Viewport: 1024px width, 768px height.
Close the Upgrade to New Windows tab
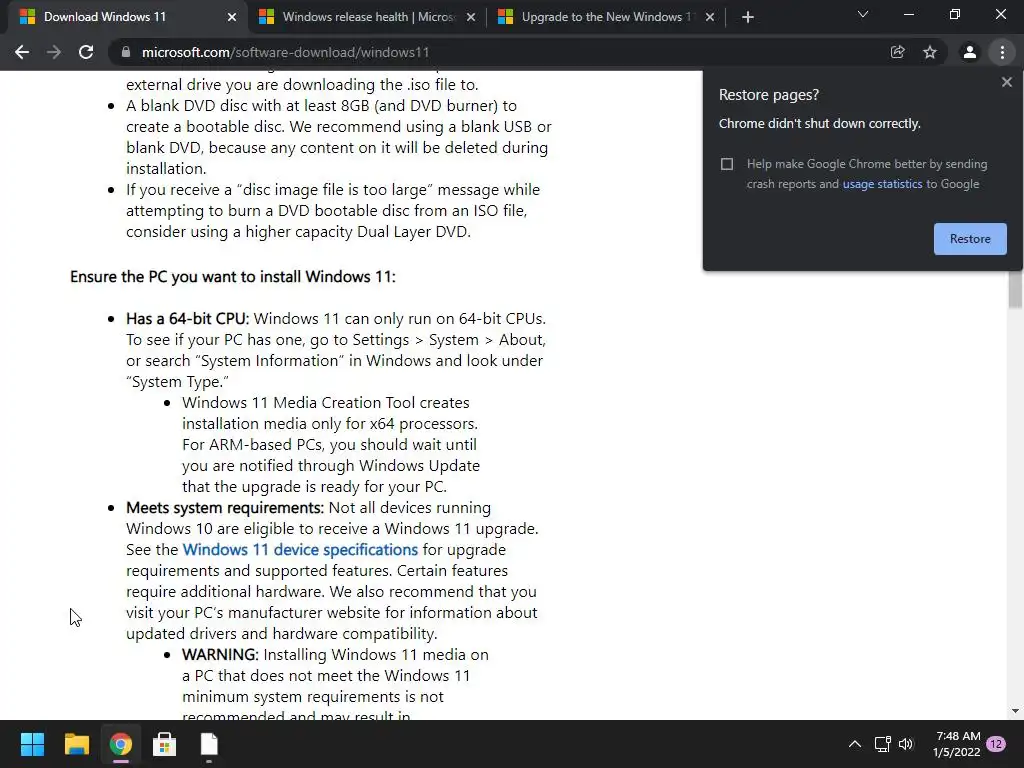click(x=710, y=17)
